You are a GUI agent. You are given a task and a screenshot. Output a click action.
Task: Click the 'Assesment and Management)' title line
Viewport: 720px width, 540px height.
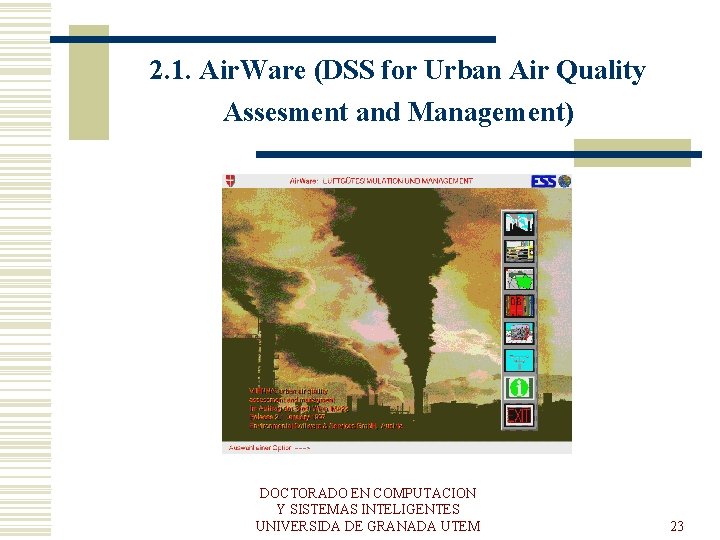pyautogui.click(x=399, y=112)
